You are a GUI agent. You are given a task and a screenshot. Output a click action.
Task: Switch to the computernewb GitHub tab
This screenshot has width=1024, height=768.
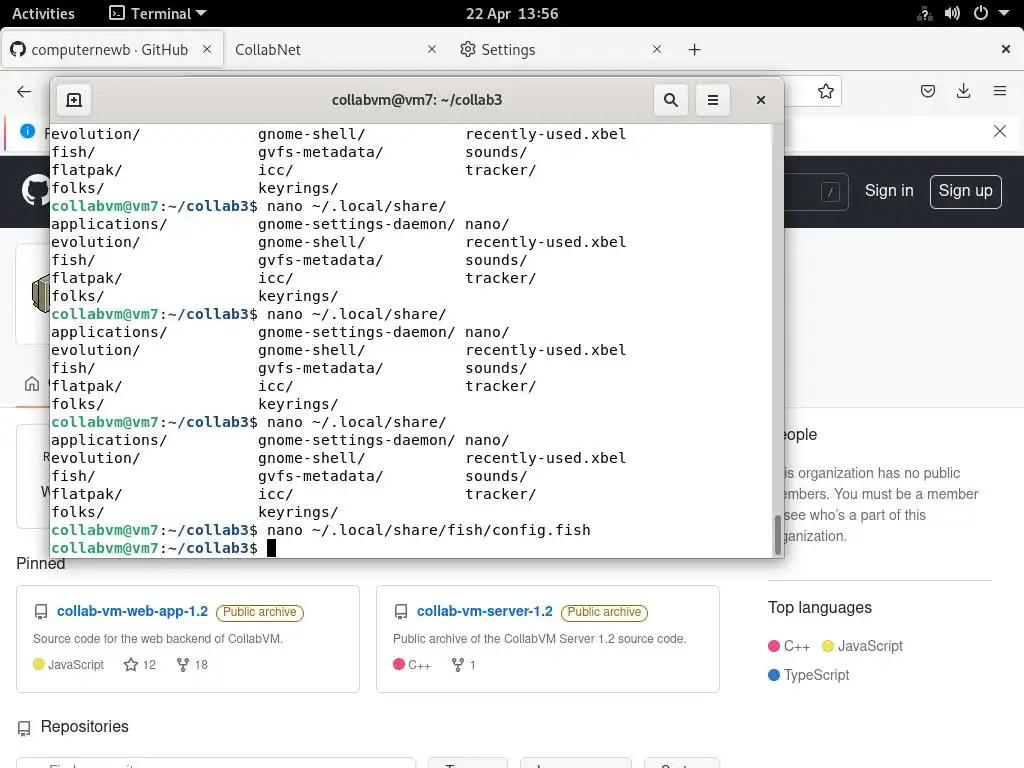(x=112, y=50)
